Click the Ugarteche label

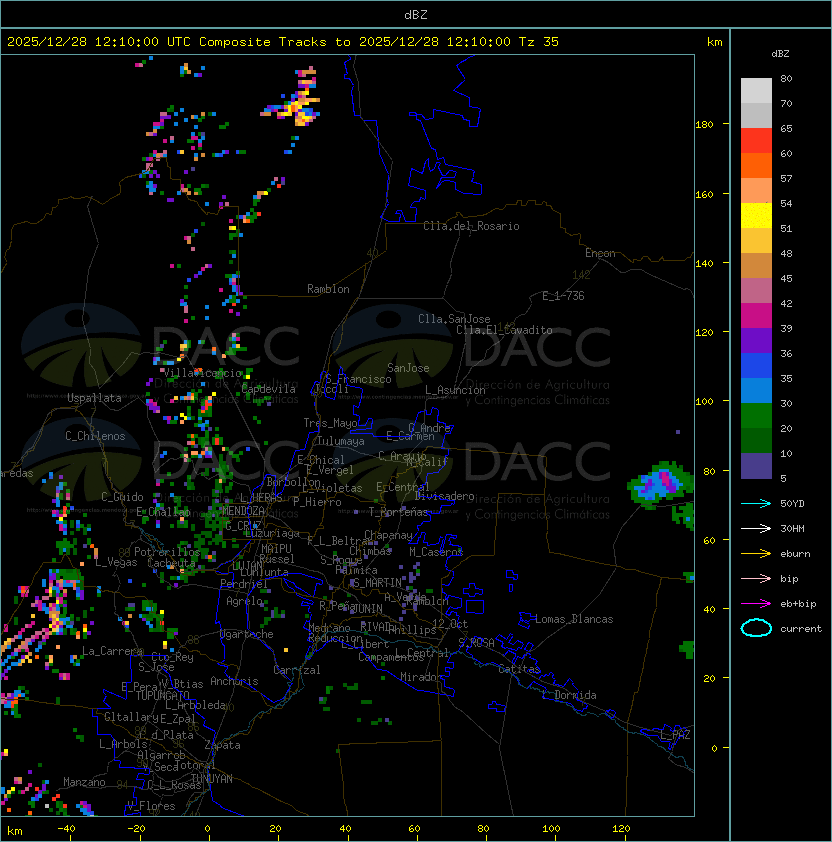click(x=247, y=634)
